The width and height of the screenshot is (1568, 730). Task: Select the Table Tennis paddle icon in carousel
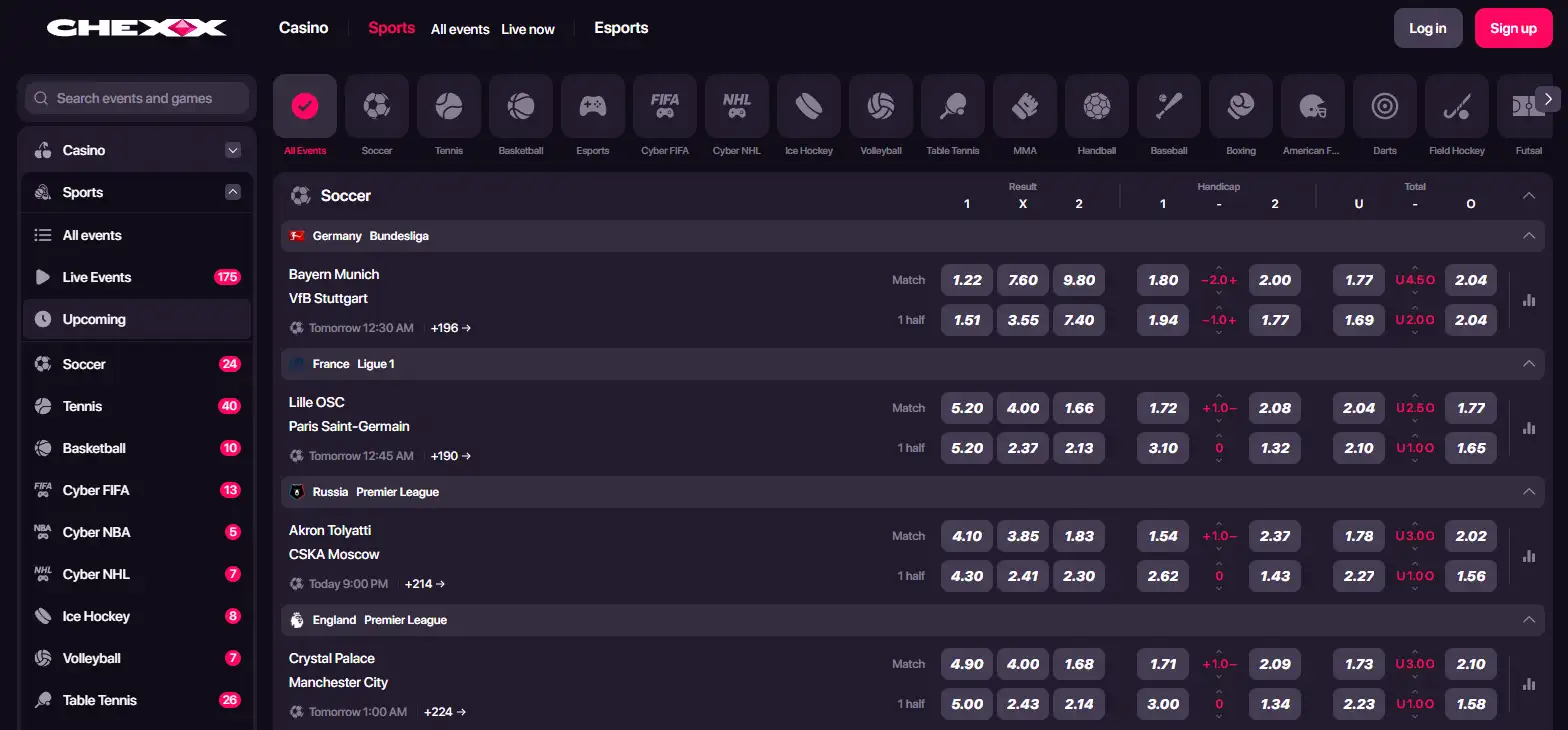coord(953,106)
